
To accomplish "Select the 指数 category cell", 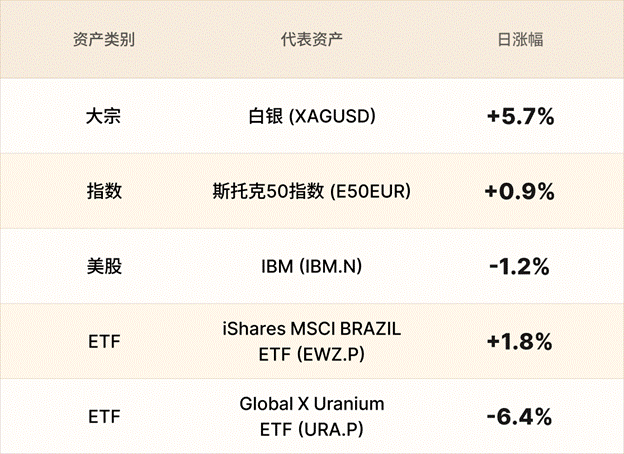I will [x=104, y=191].
